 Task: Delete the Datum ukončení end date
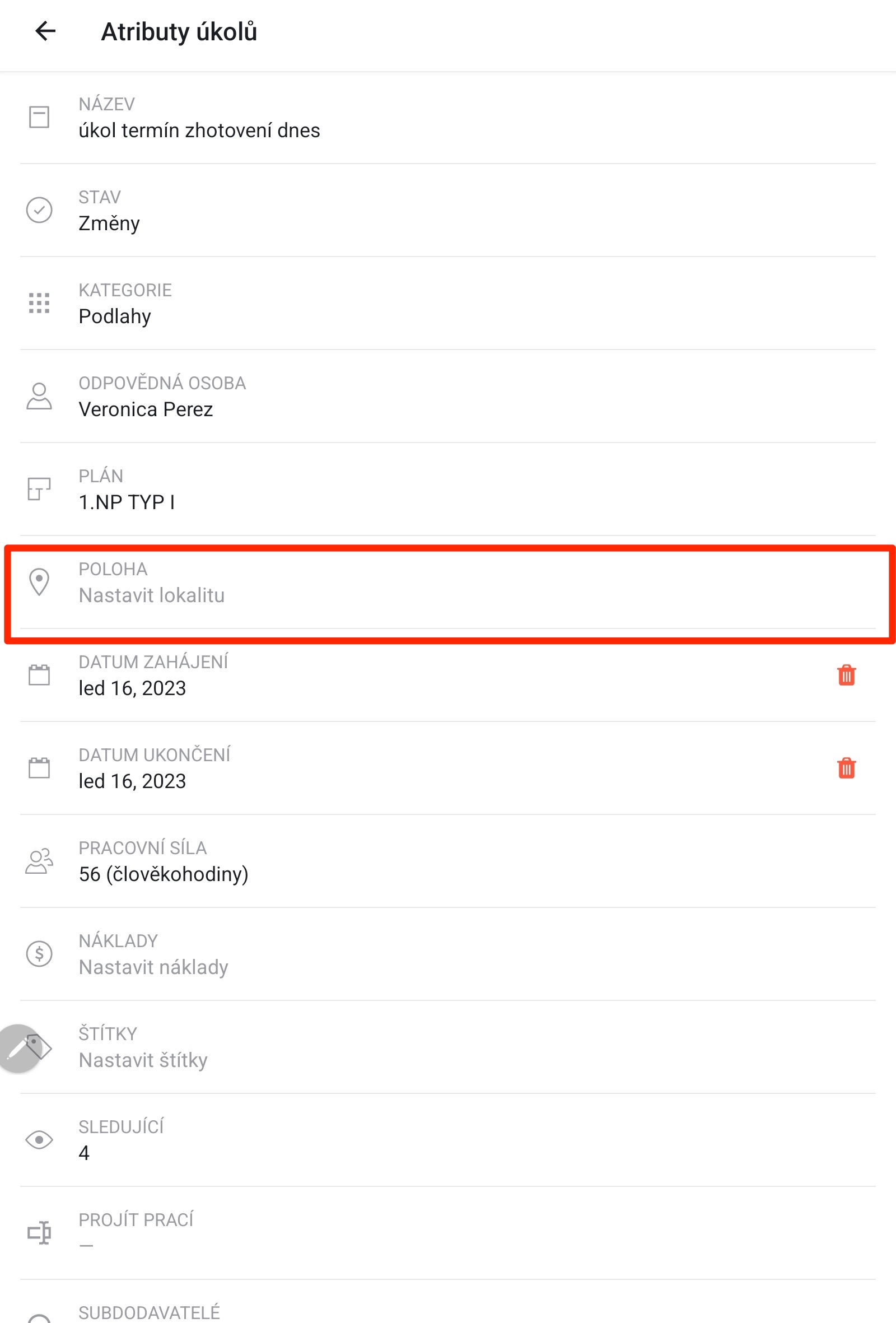pyautogui.click(x=846, y=768)
